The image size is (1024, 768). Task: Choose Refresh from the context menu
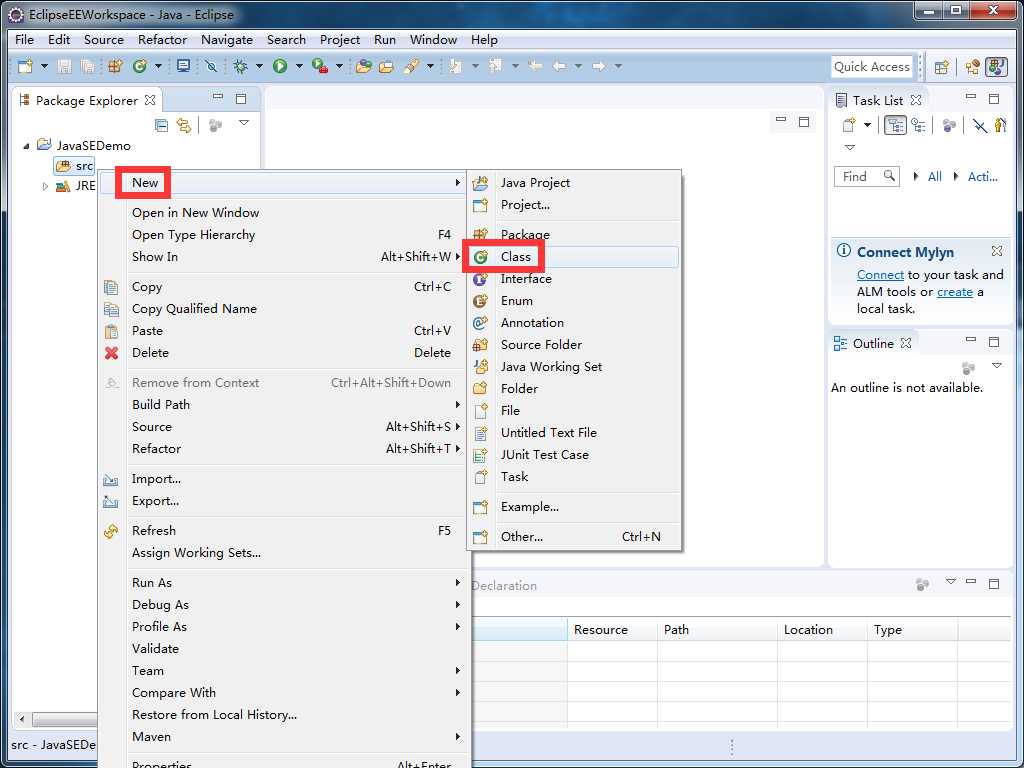[283, 530]
